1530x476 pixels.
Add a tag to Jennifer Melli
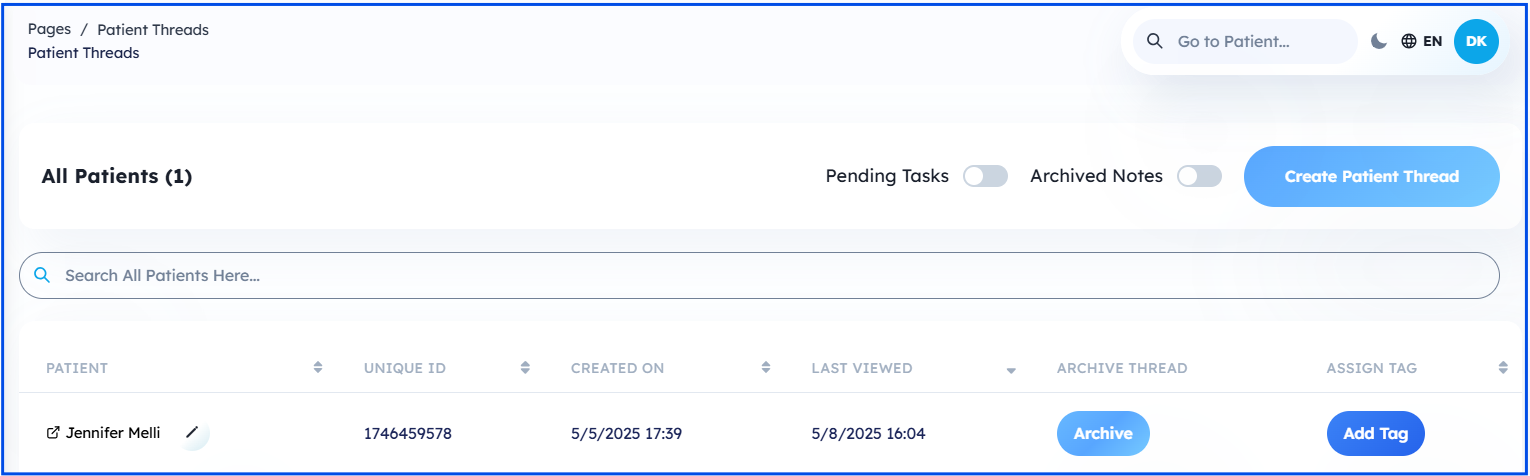click(x=1376, y=433)
